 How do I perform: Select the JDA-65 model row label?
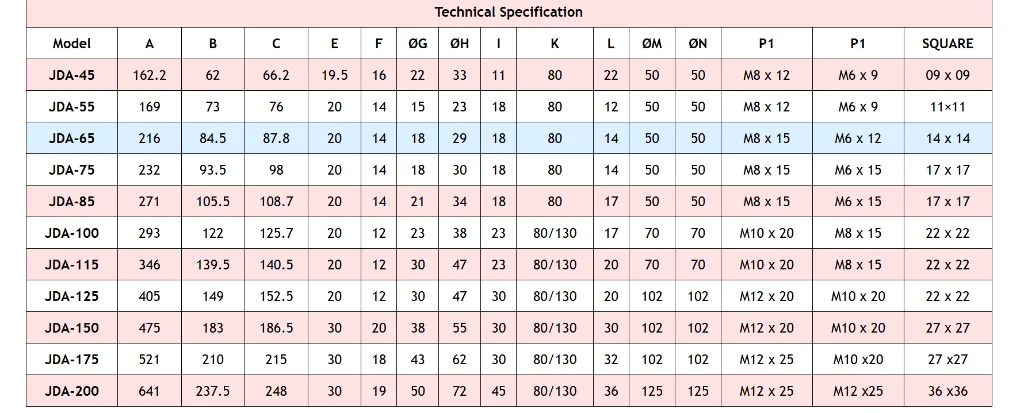[x=72, y=139]
